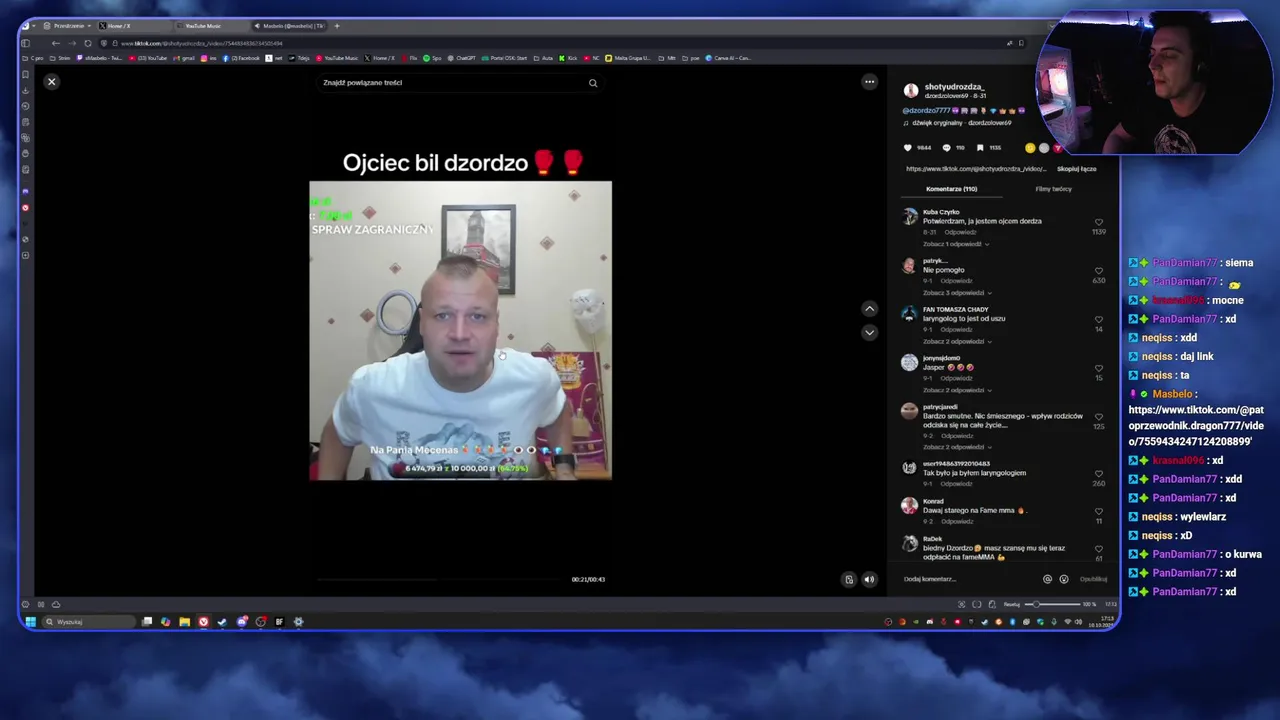Open YouTube Music bookmark in bookmarks bar
The image size is (1280, 720).
pyautogui.click(x=337, y=58)
